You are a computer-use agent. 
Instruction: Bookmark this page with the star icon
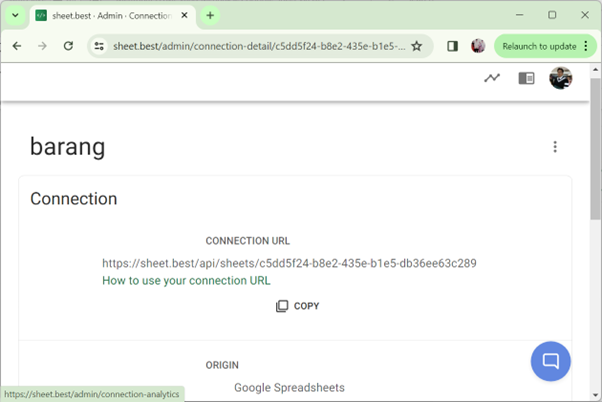click(416, 46)
